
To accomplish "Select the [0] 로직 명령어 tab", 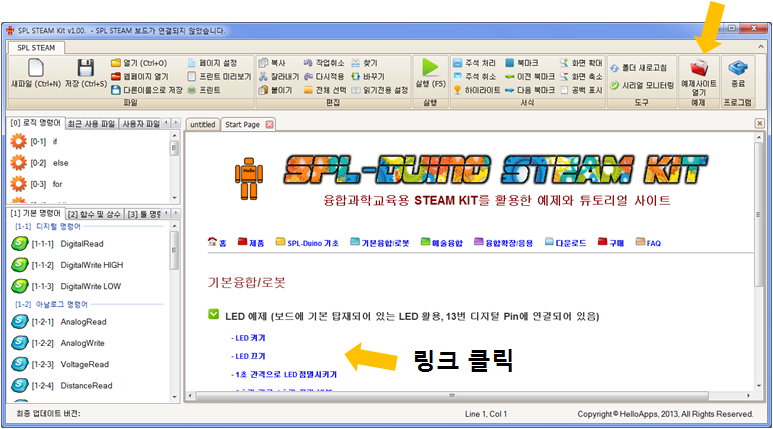I will [x=35, y=123].
